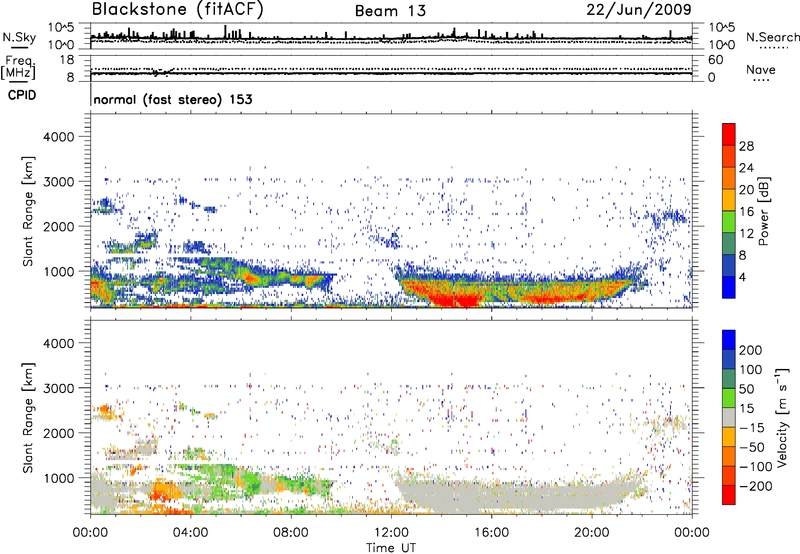Click the "200" velocity colorbar label

(751, 350)
